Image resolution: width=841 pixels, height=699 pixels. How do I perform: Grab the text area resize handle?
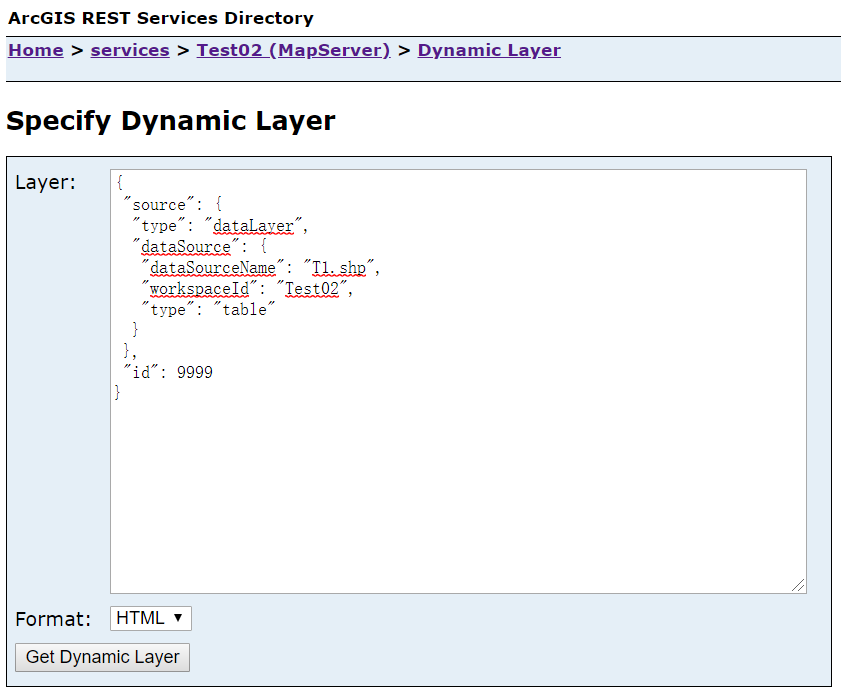pos(798,585)
